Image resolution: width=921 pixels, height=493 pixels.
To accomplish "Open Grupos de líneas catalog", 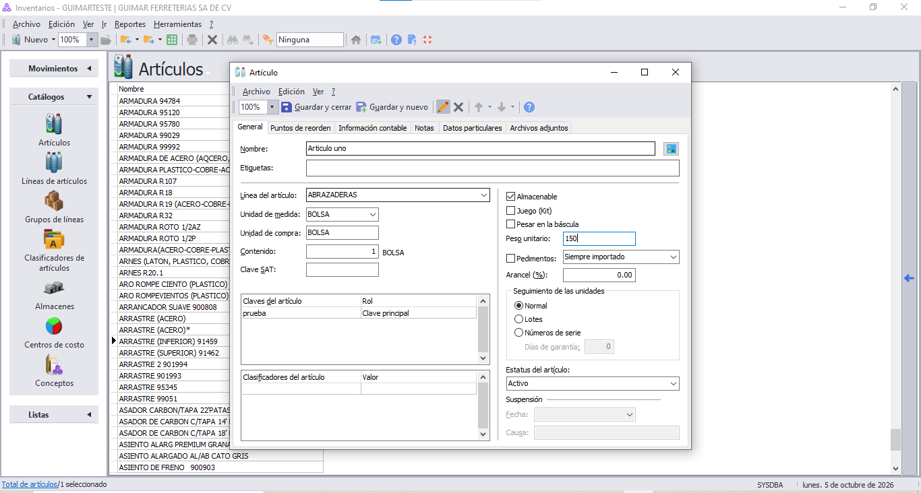I will point(53,201).
